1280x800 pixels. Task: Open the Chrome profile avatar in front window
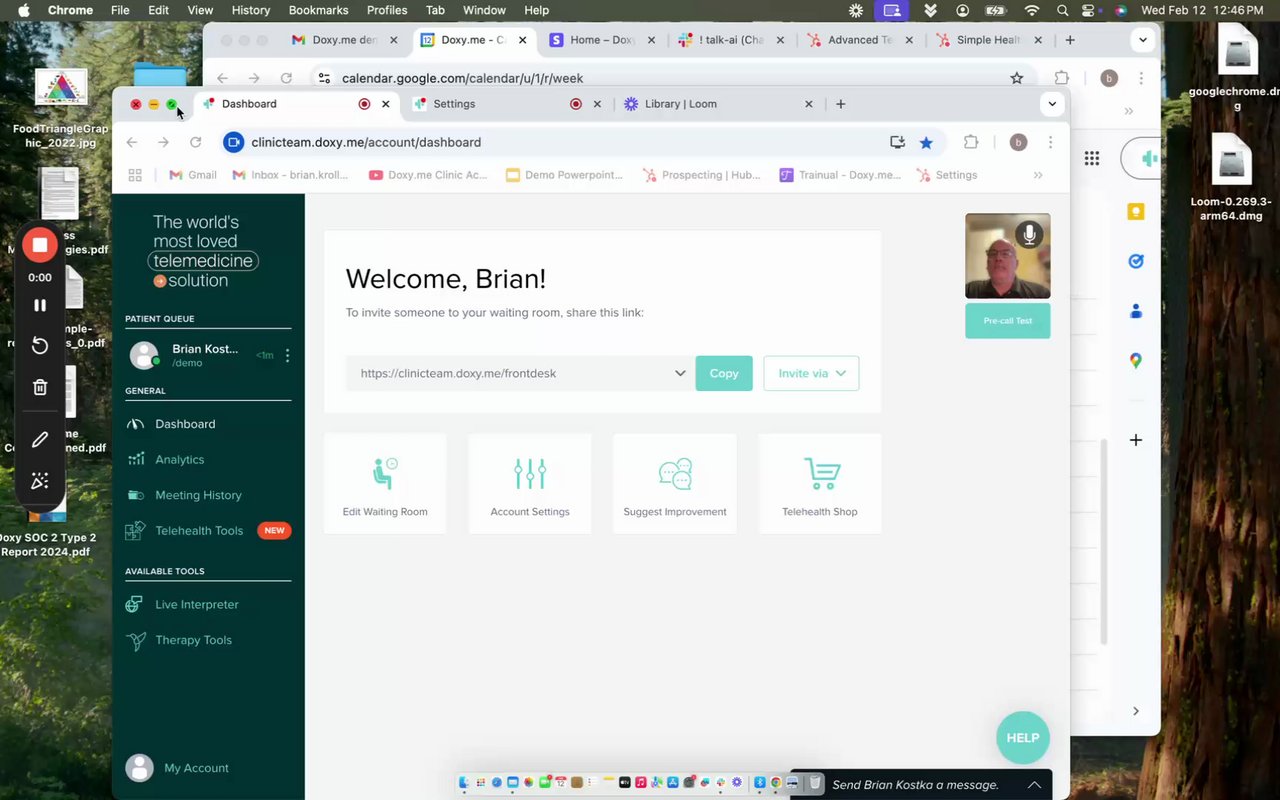pyautogui.click(x=1018, y=142)
